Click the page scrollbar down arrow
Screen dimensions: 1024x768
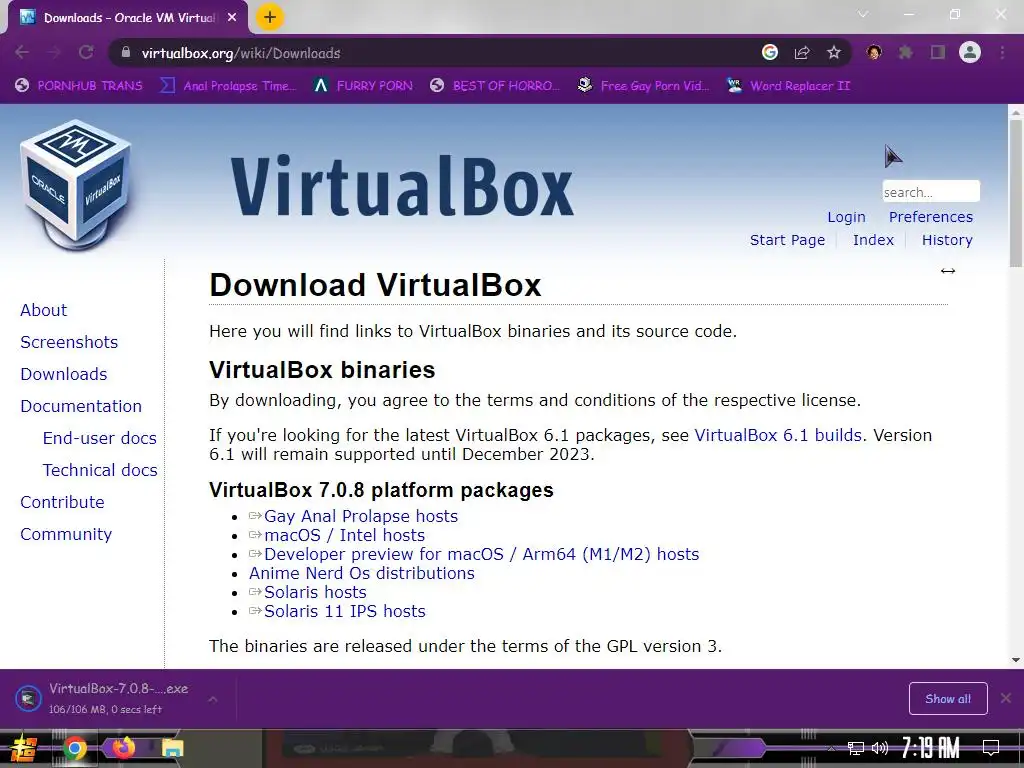point(1016,660)
